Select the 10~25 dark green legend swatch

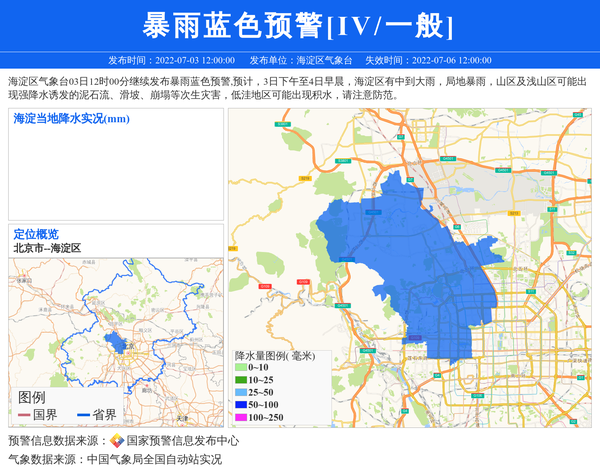point(241,380)
